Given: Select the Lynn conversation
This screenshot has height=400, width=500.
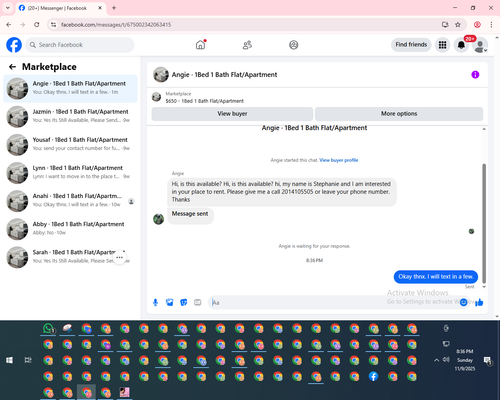Looking at the screenshot, I should 70,172.
